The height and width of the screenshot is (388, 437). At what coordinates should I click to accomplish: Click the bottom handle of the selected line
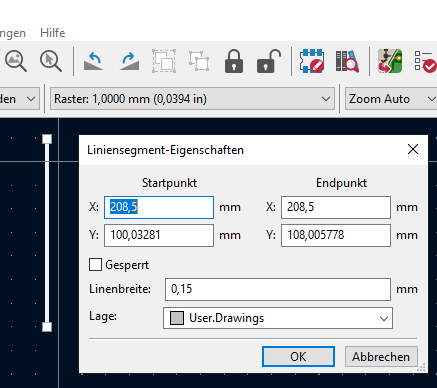(47, 327)
